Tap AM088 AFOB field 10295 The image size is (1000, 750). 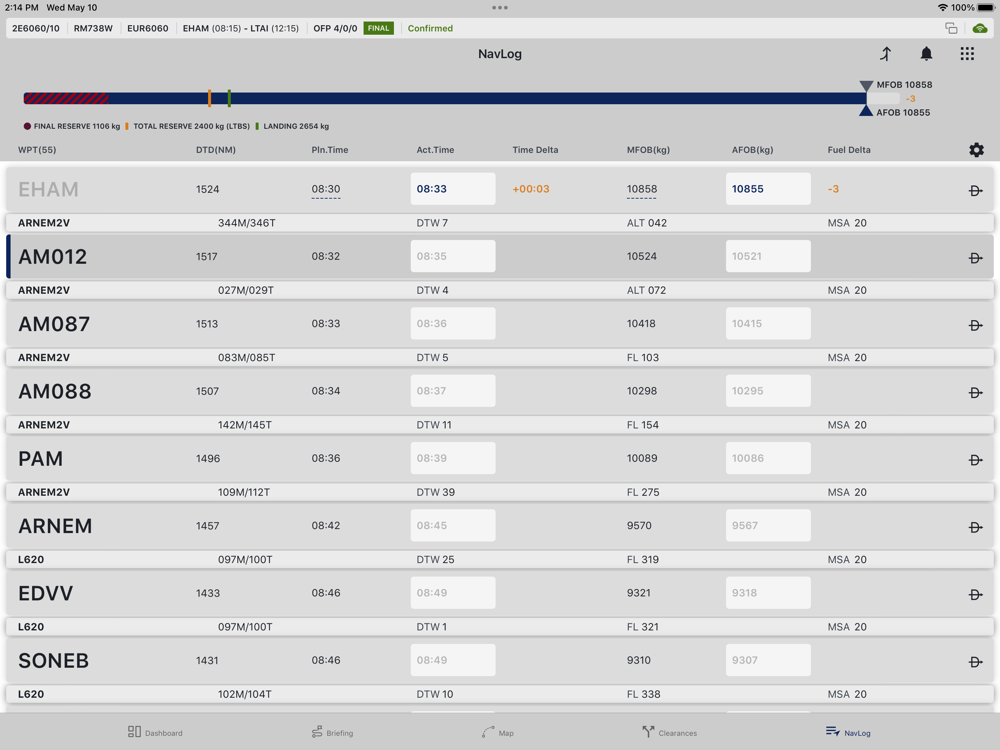pyautogui.click(x=768, y=391)
